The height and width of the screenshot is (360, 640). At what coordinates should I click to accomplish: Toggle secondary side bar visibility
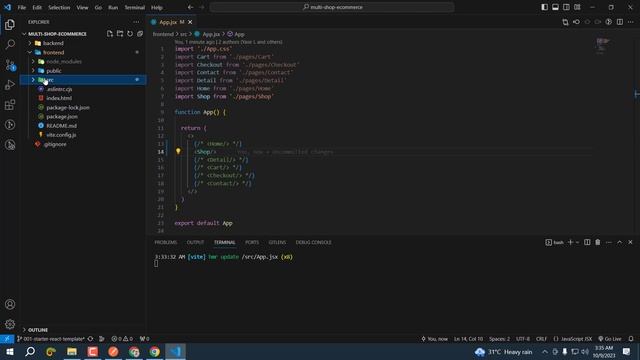567,7
